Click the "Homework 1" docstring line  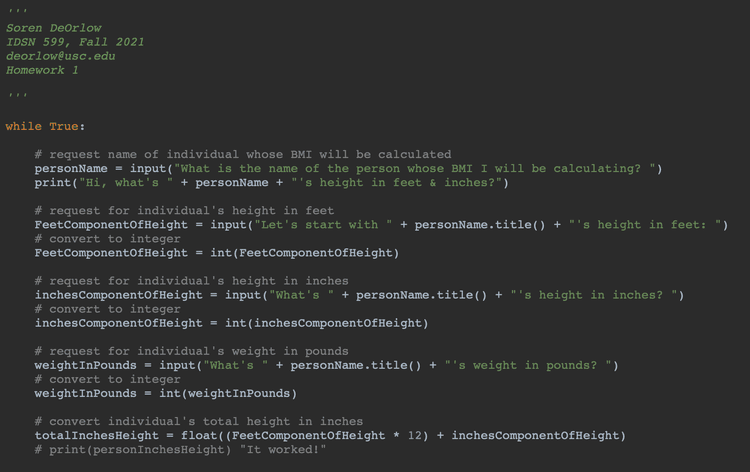[x=42, y=70]
